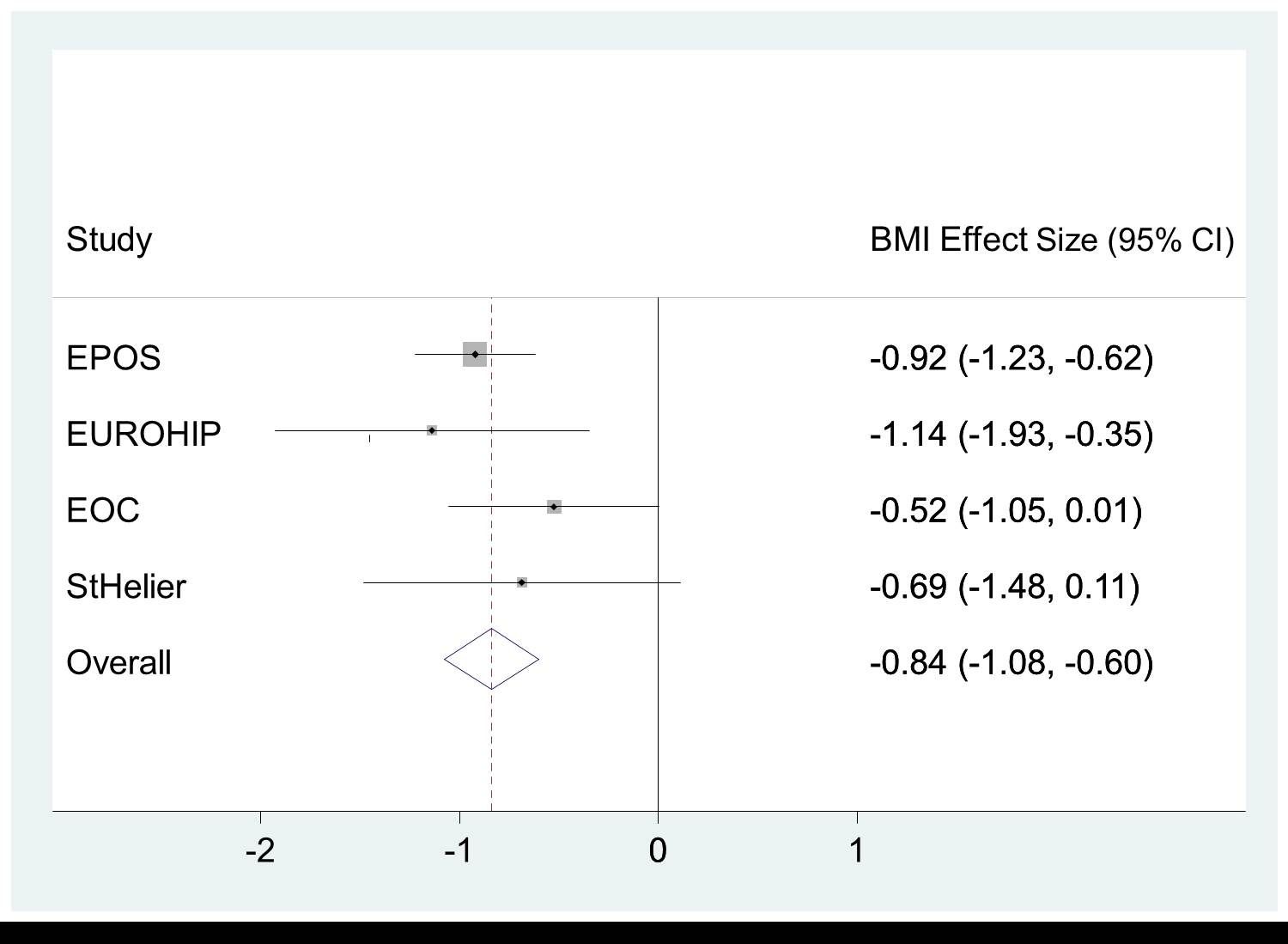This screenshot has height=944, width=1288.
Task: Select the EUROHIP value -1.14 (-1.93, -0.35)
Action: (x=1011, y=435)
